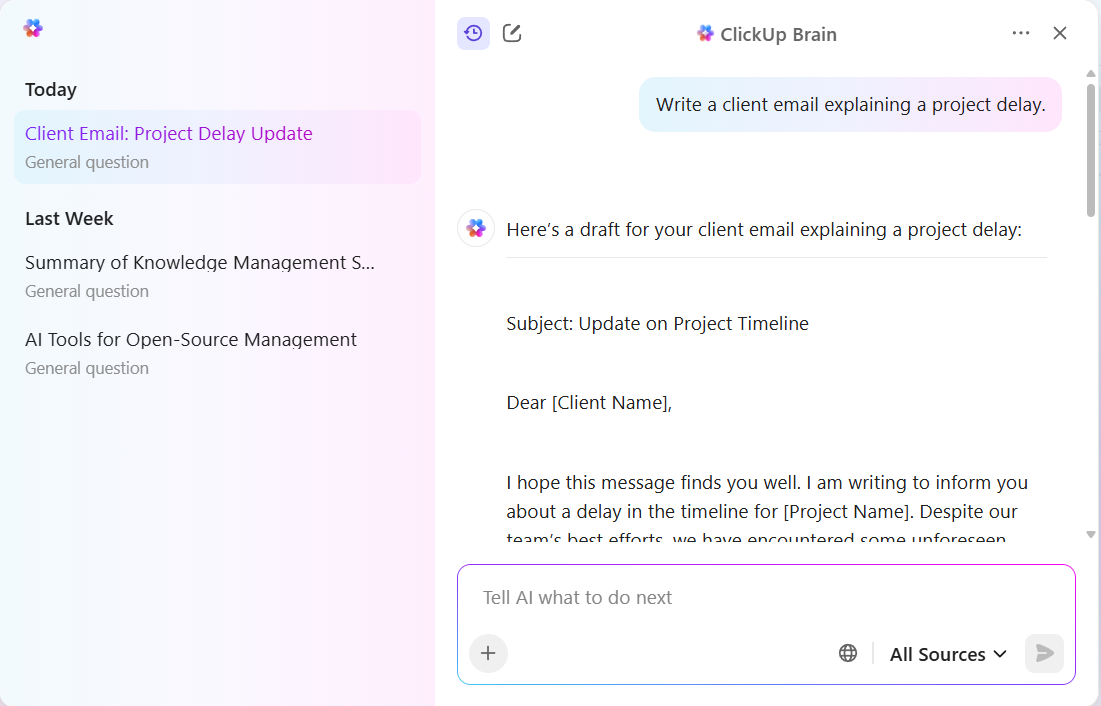This screenshot has width=1101, height=706.
Task: Start a new chat with the compose icon
Action: coord(511,32)
